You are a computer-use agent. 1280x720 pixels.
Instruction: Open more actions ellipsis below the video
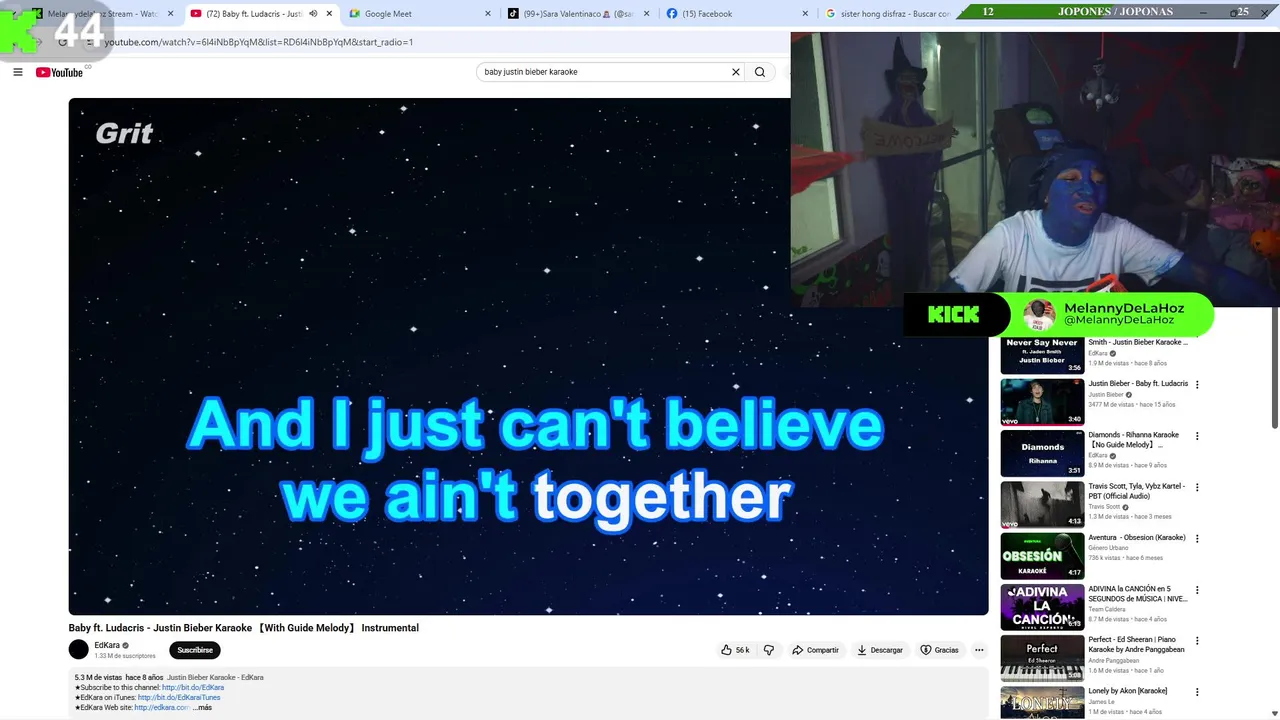pyautogui.click(x=979, y=650)
